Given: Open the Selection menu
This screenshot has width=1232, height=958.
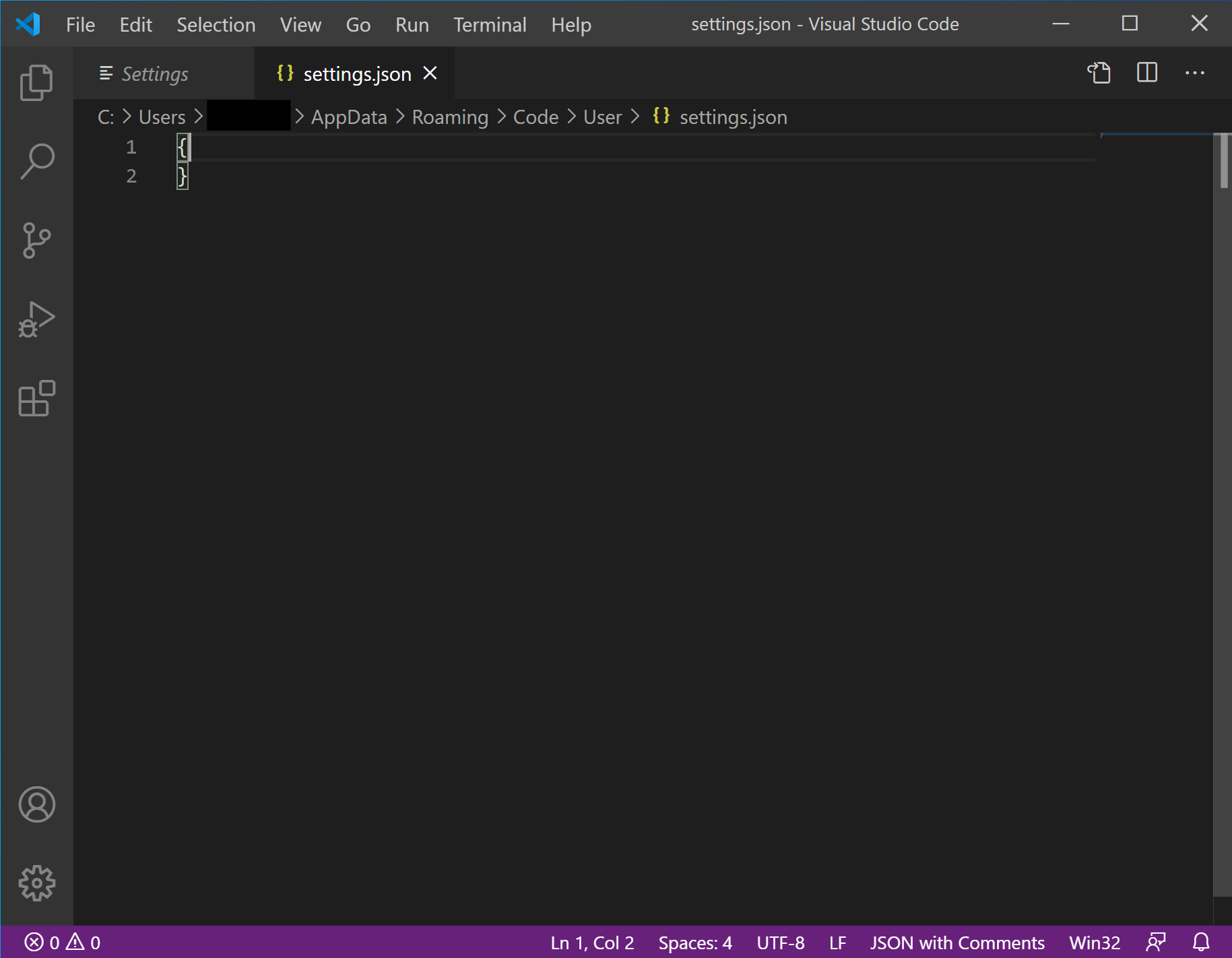Looking at the screenshot, I should [216, 25].
